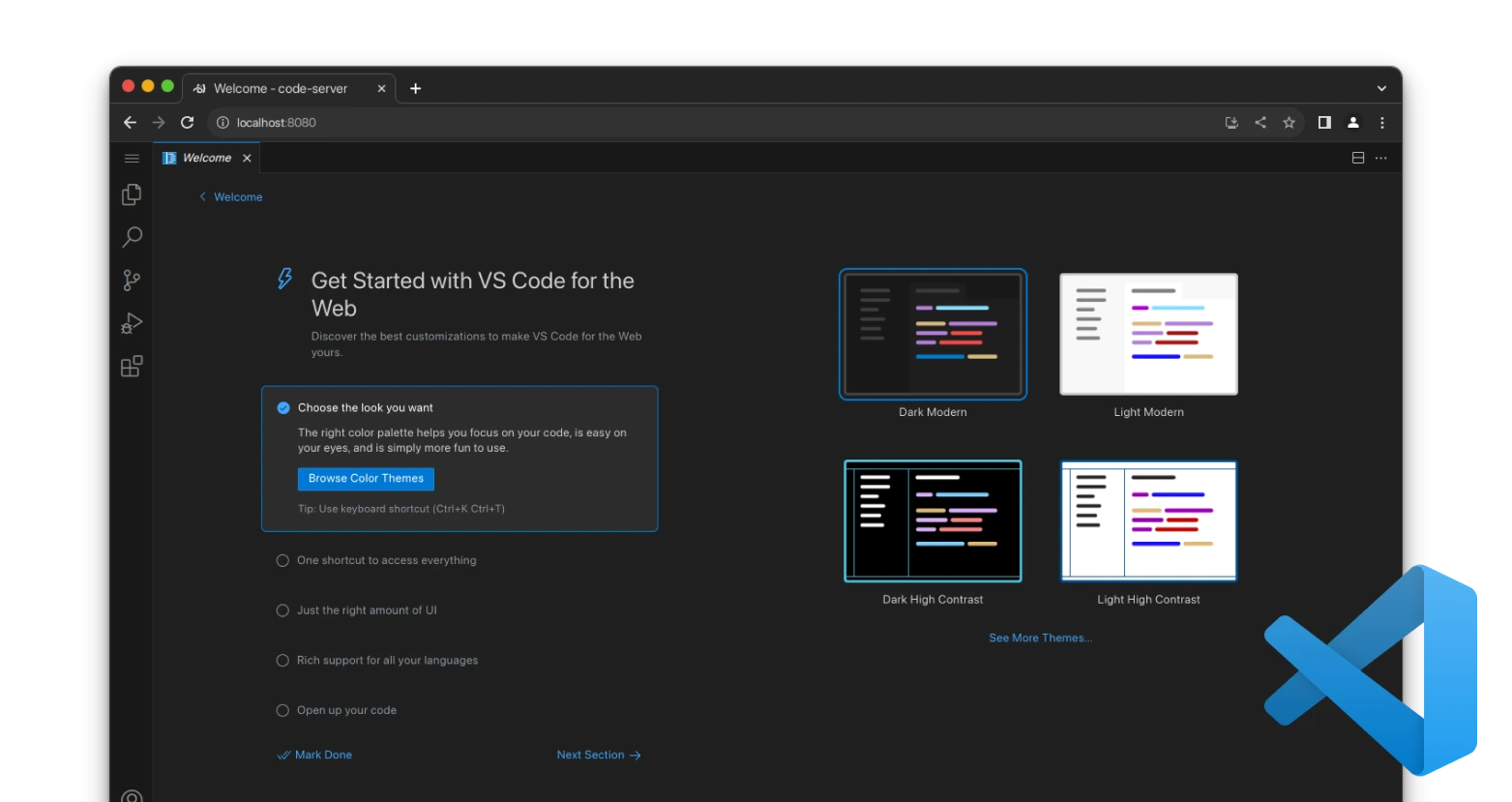Open the browser profile icon
The width and height of the screenshot is (1512, 802).
click(1353, 123)
